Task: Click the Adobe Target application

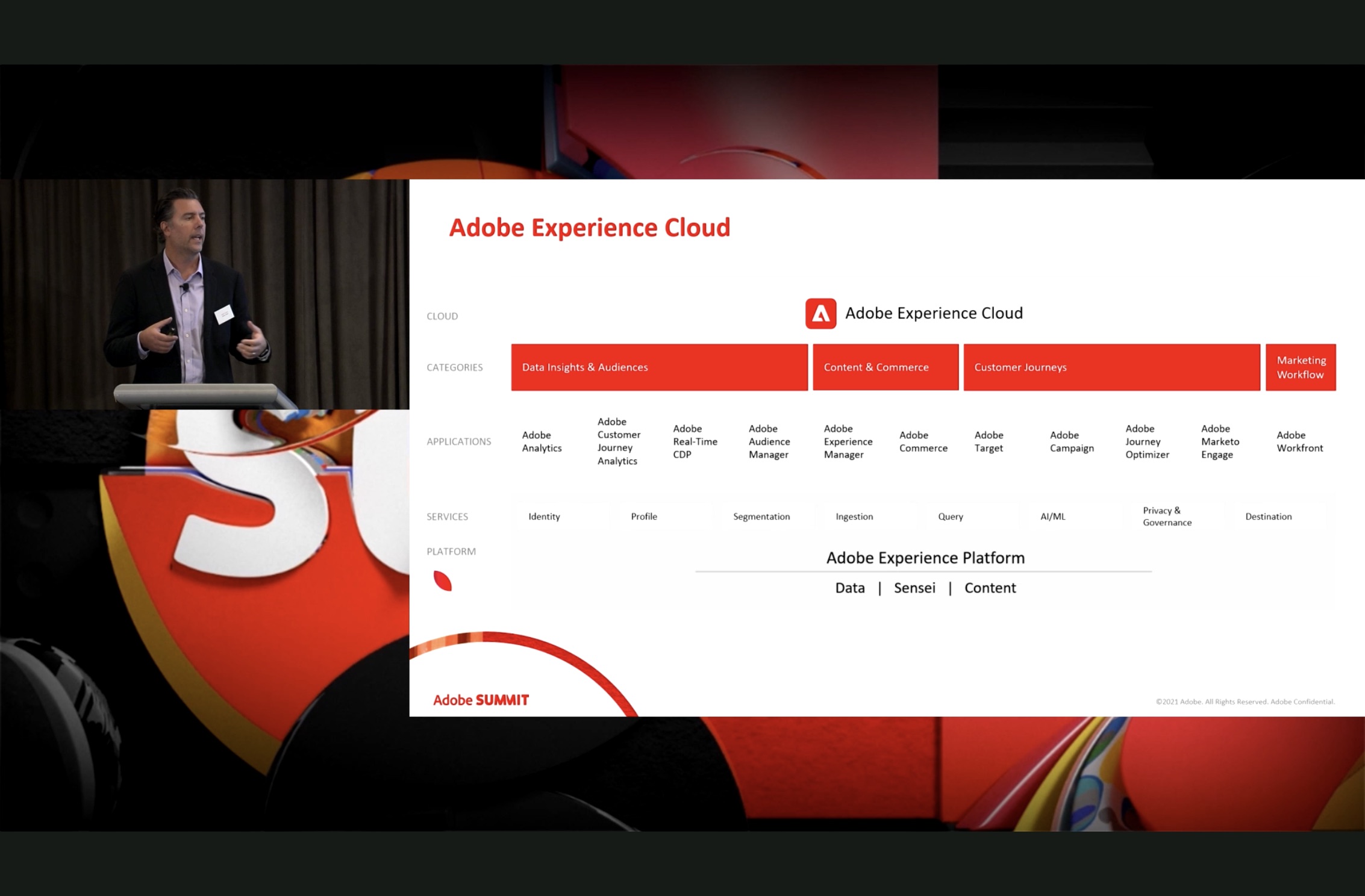Action: pyautogui.click(x=989, y=441)
